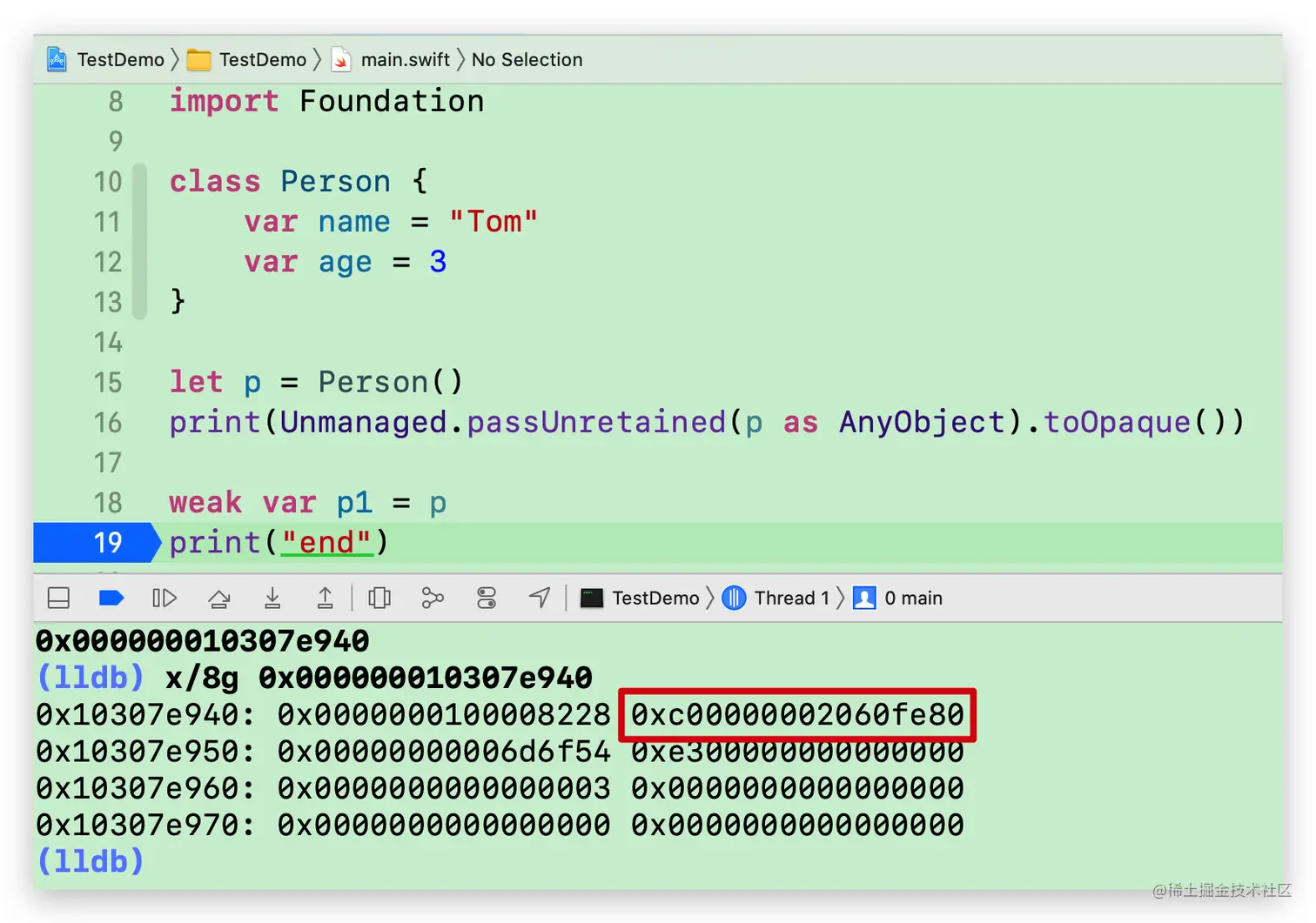The image size is (1316, 923).
Task: Click the age value 3
Action: (438, 262)
